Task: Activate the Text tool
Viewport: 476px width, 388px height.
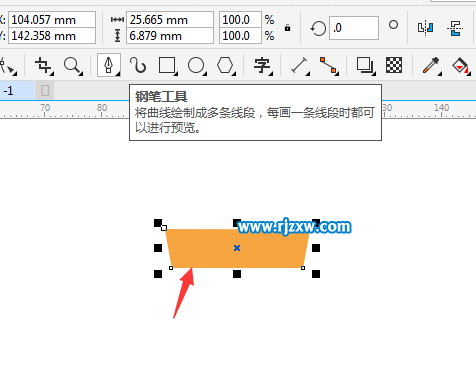Action: click(262, 65)
